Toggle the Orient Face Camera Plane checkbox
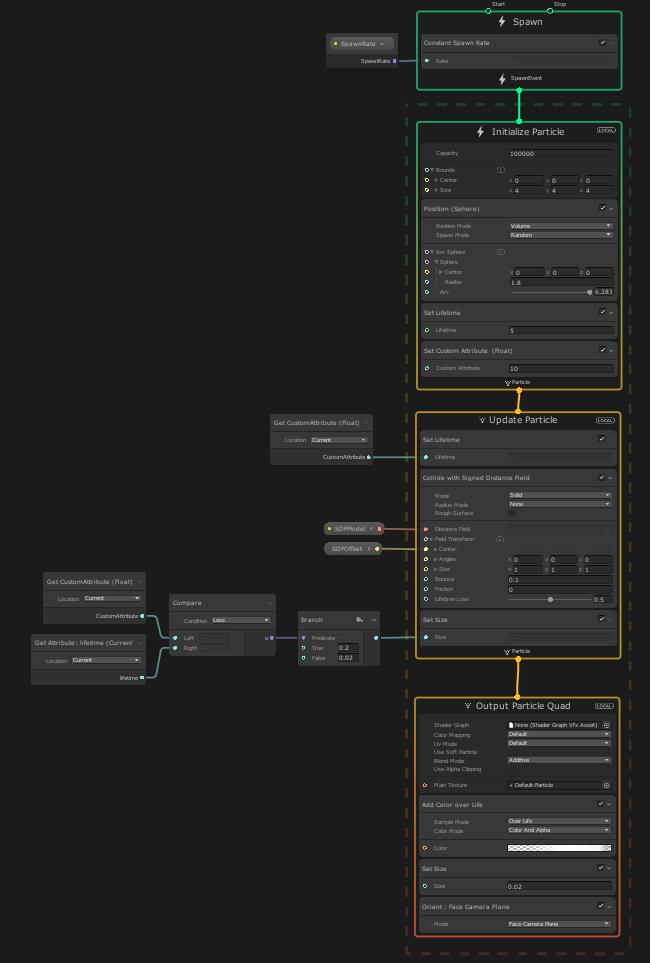 pos(601,906)
